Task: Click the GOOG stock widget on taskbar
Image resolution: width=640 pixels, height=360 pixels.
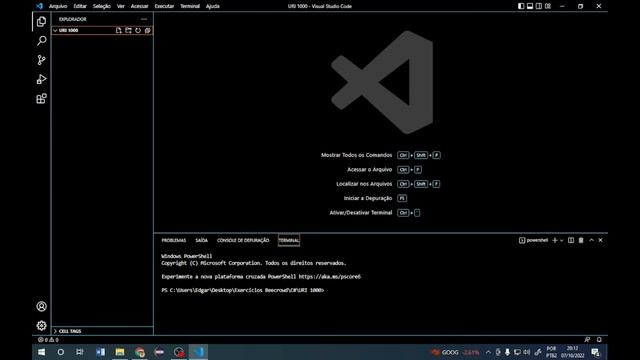Action: [455, 352]
